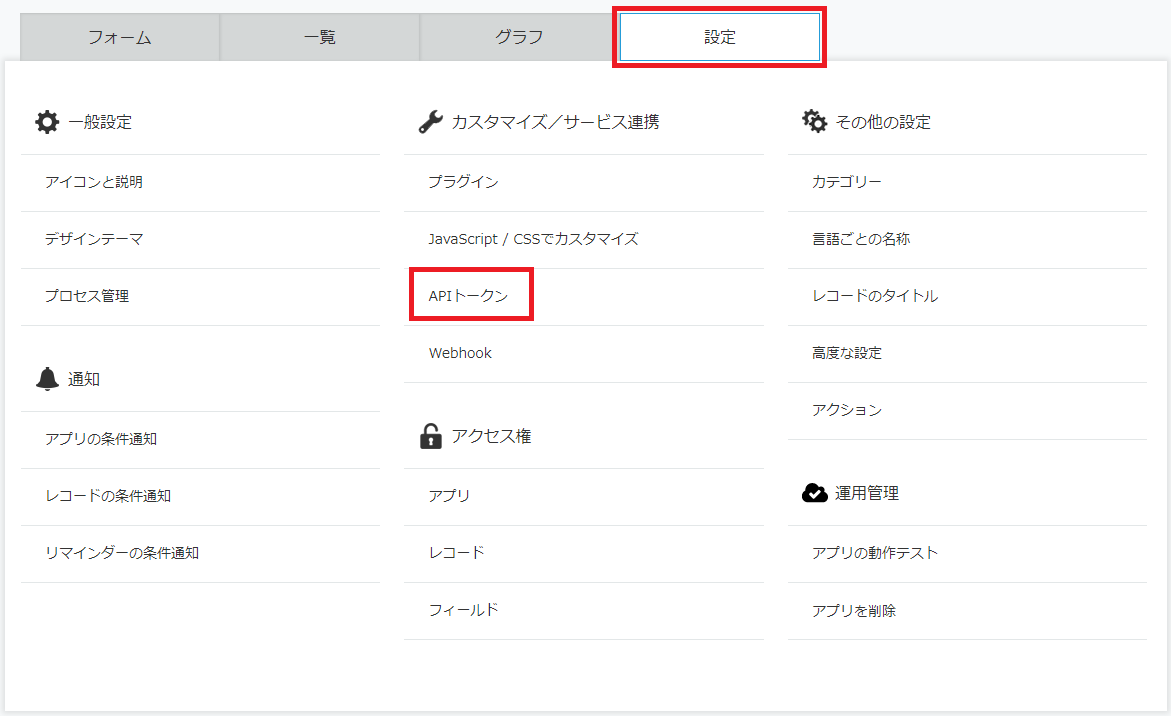Viewport: 1171px width, 716px height.
Task: Open プロセス管理 settings
Action: click(x=87, y=296)
